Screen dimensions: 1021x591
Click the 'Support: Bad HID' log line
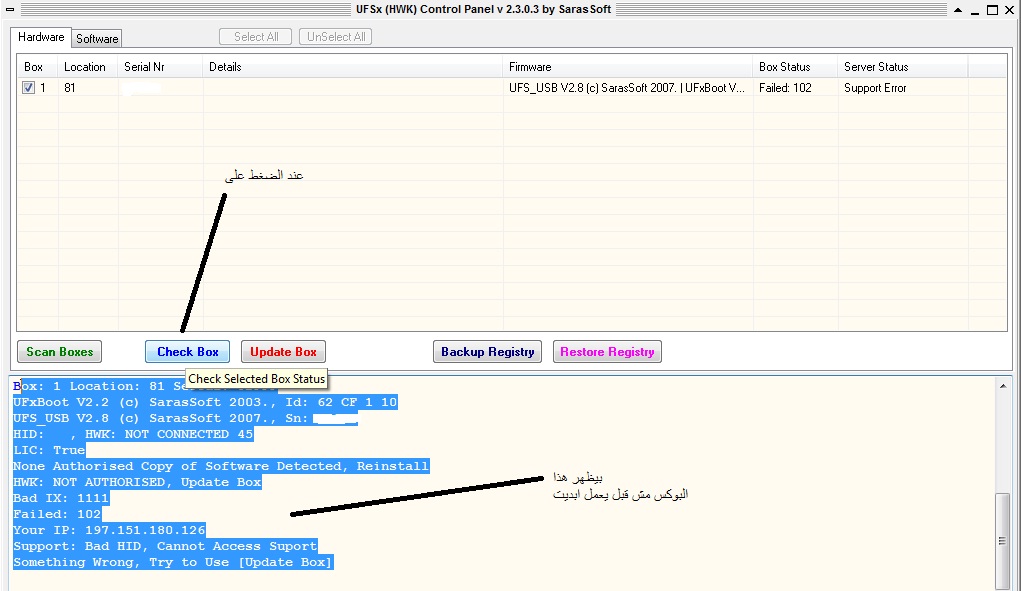click(165, 546)
